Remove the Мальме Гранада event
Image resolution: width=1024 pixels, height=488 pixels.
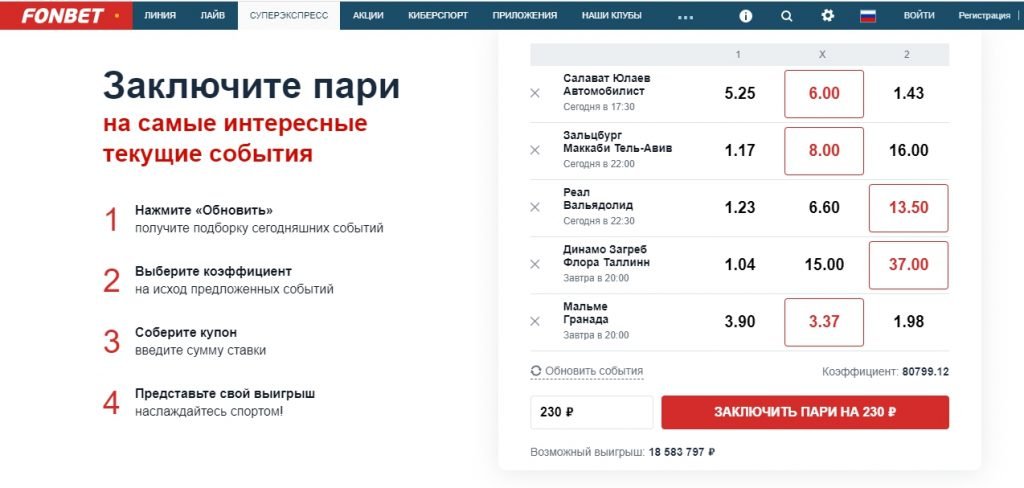click(x=534, y=321)
